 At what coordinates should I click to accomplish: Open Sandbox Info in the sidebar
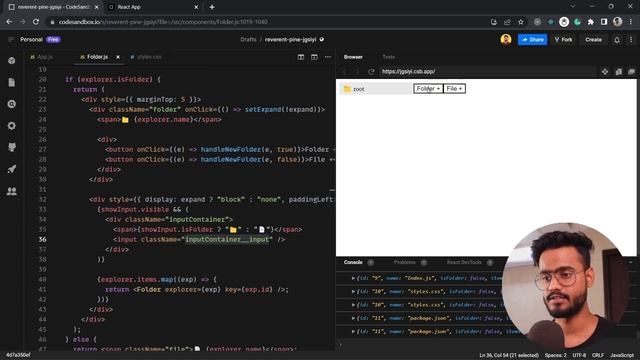pyautogui.click(x=12, y=60)
